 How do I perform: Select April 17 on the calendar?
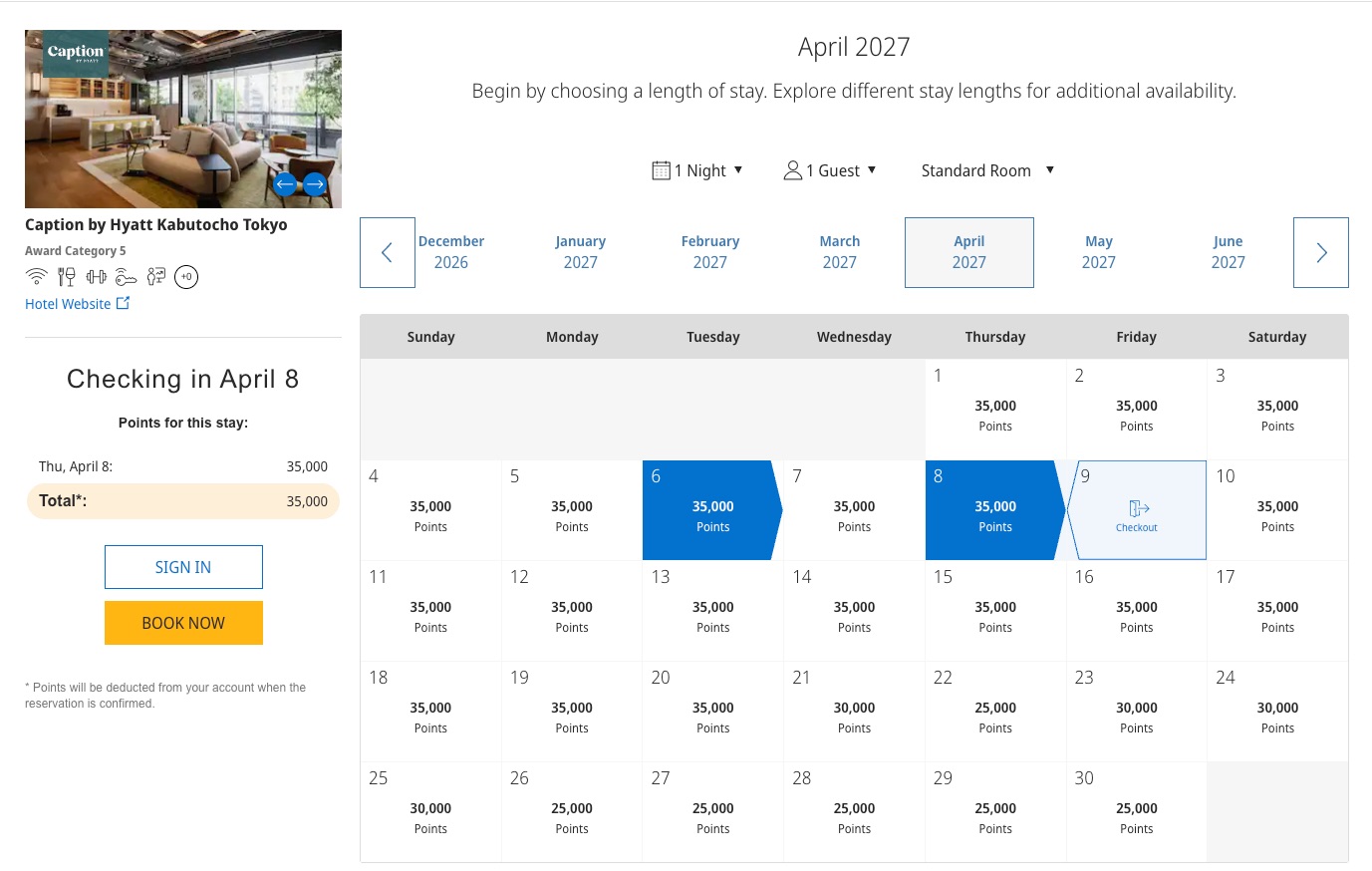point(1277,611)
